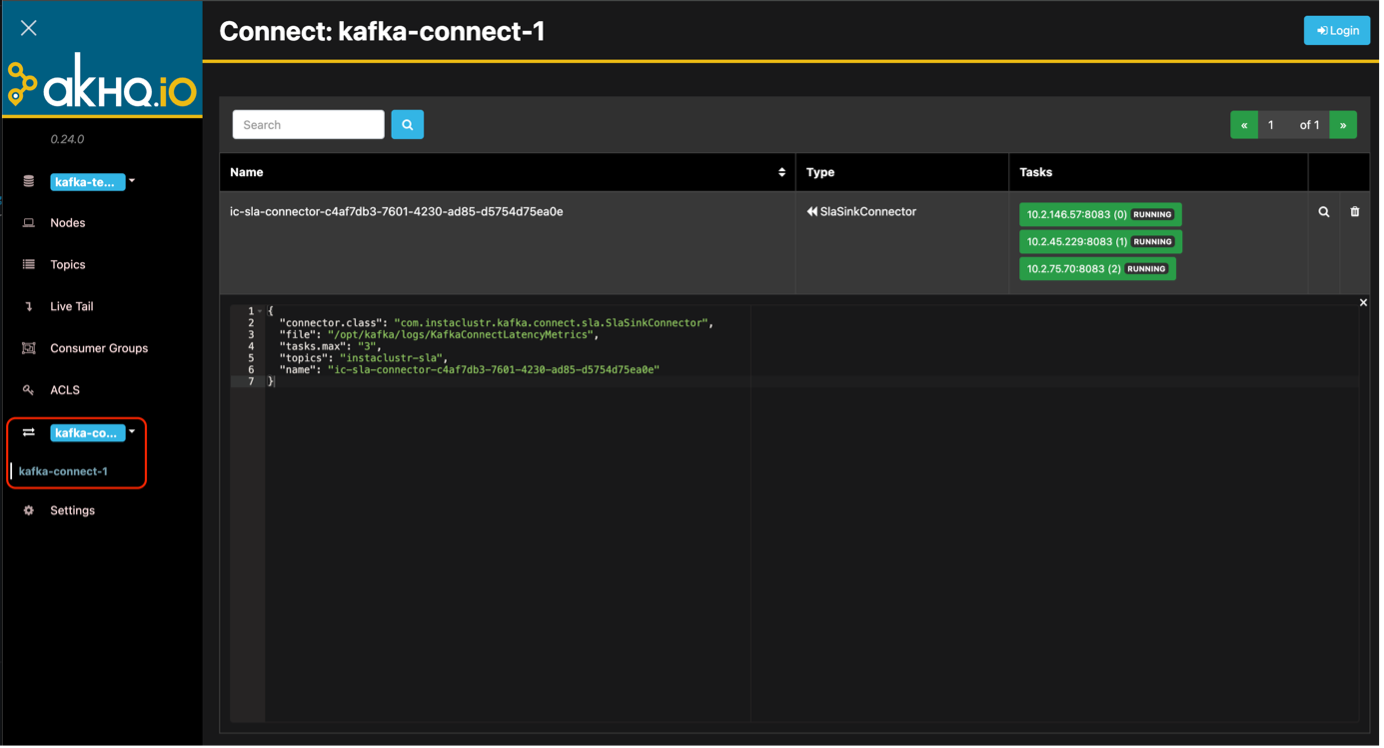Viewport: 1384px width, 748px height.
Task: Click the "file" line in editor
Action: point(439,335)
